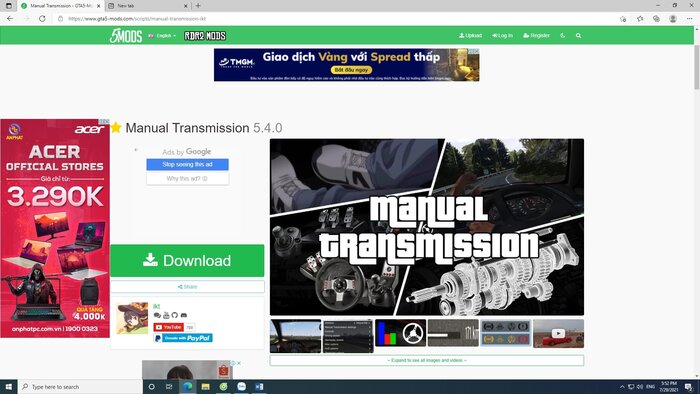
Task: Open the Upload menu item
Action: pyautogui.click(x=470, y=35)
